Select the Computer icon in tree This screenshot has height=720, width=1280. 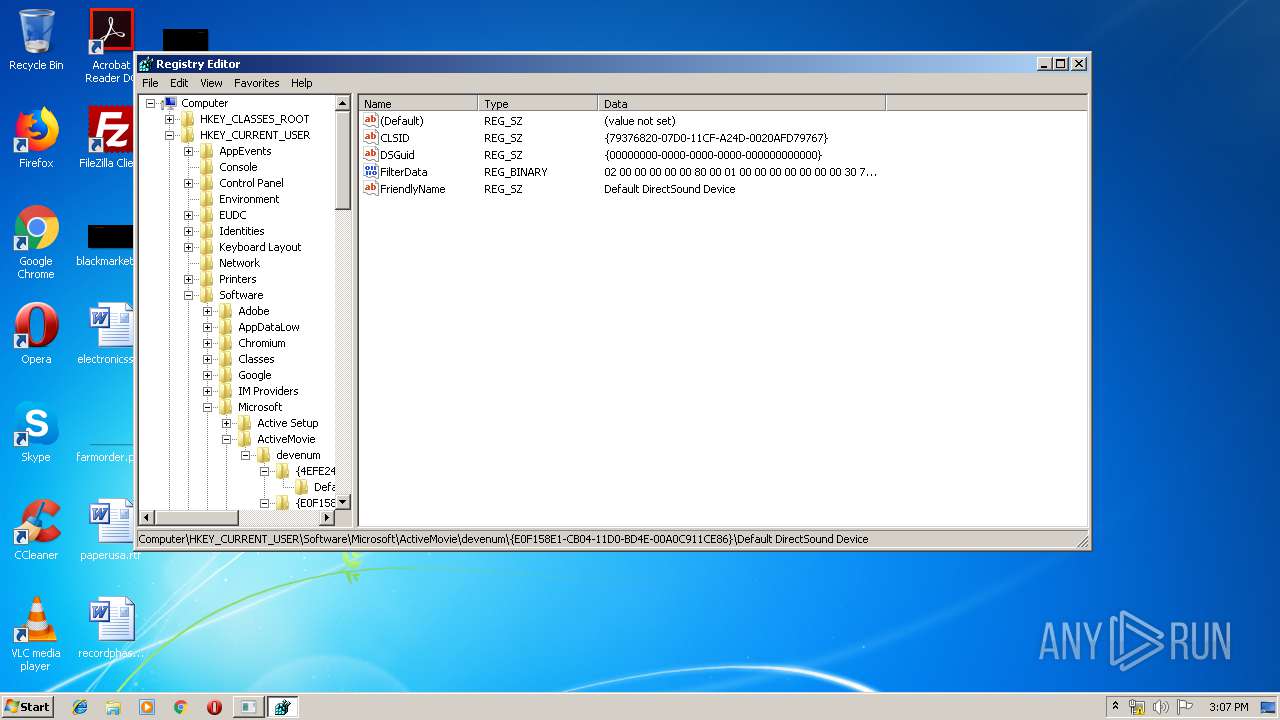pos(168,103)
